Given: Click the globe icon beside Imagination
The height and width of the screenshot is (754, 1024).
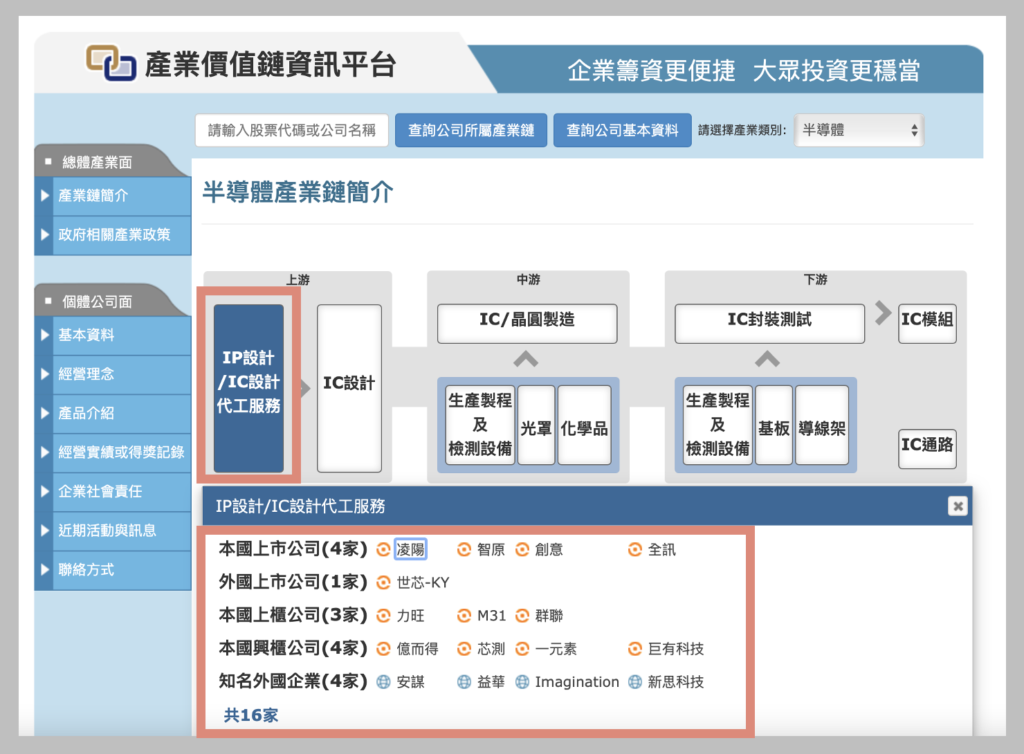Looking at the screenshot, I should 522,682.
